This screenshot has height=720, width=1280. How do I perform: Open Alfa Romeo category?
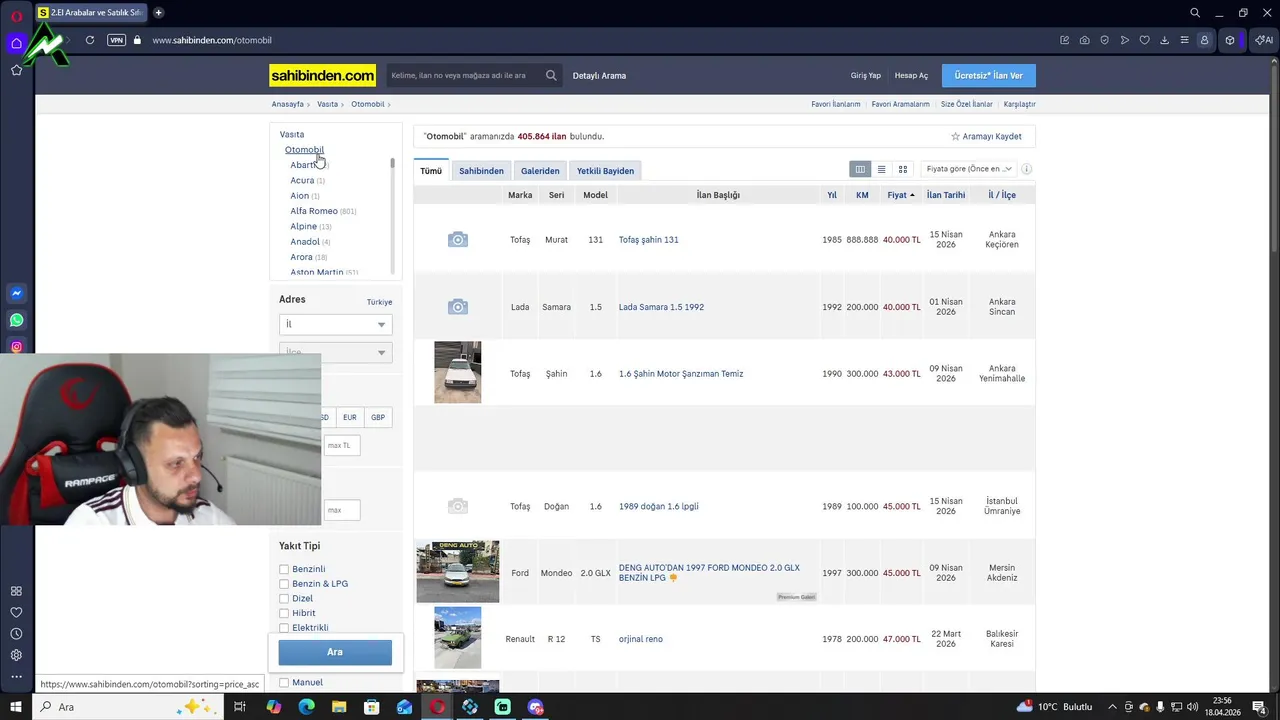click(314, 211)
